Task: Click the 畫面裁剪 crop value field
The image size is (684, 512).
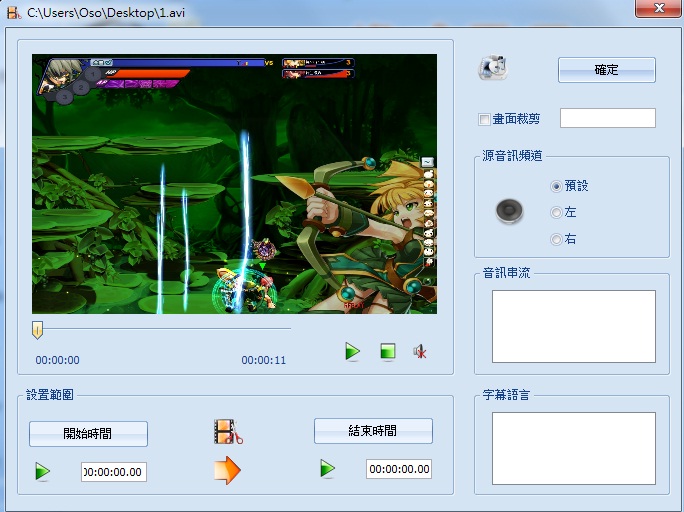Action: point(608,118)
